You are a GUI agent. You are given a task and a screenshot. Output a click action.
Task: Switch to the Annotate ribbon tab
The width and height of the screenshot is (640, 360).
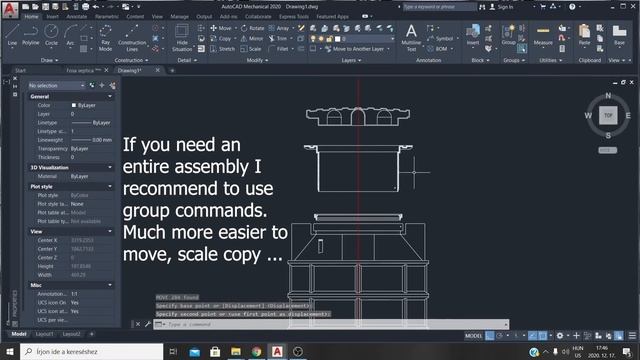pos(77,17)
